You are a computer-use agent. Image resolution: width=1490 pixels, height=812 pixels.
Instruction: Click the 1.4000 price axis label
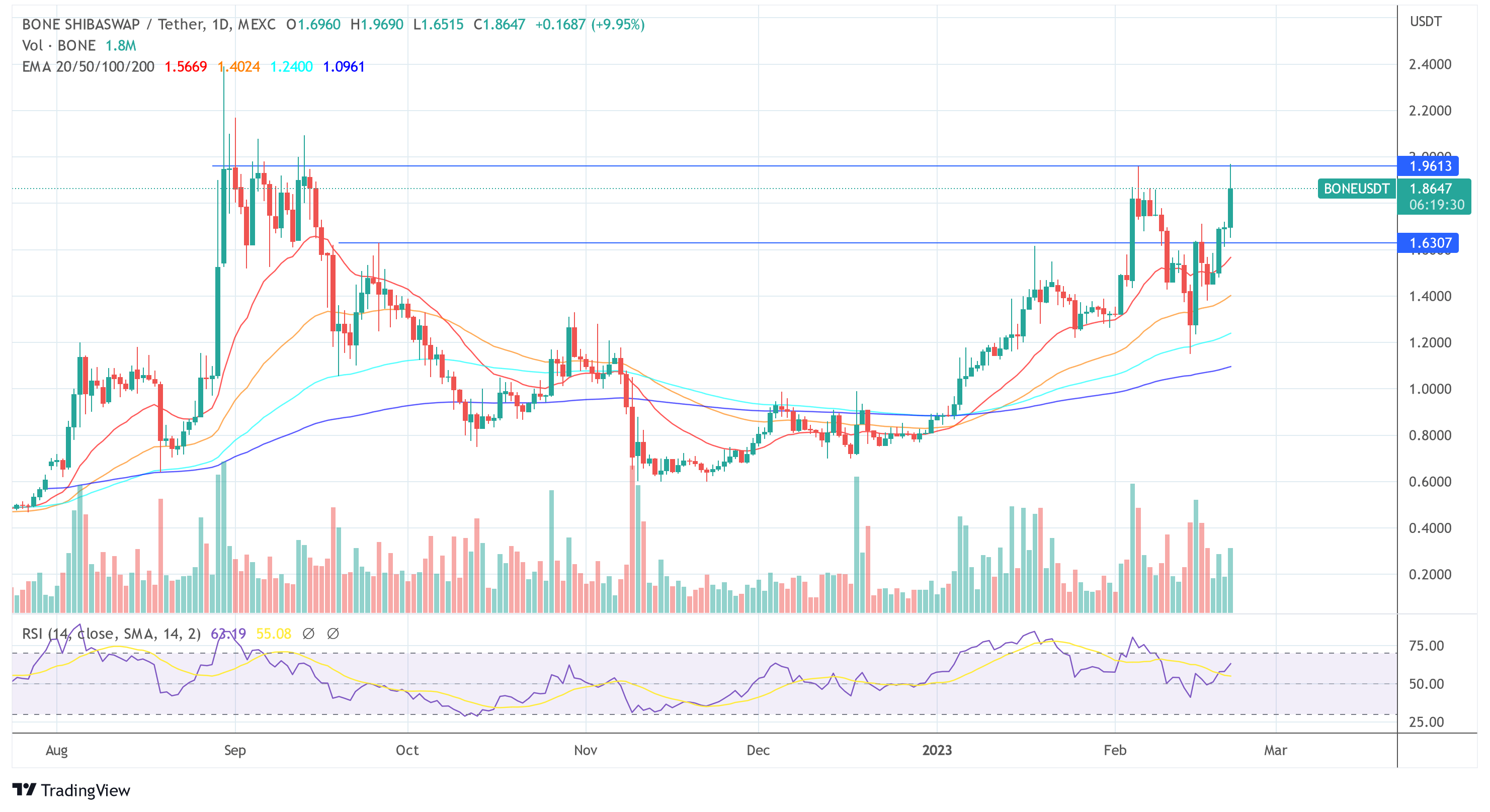tap(1430, 297)
